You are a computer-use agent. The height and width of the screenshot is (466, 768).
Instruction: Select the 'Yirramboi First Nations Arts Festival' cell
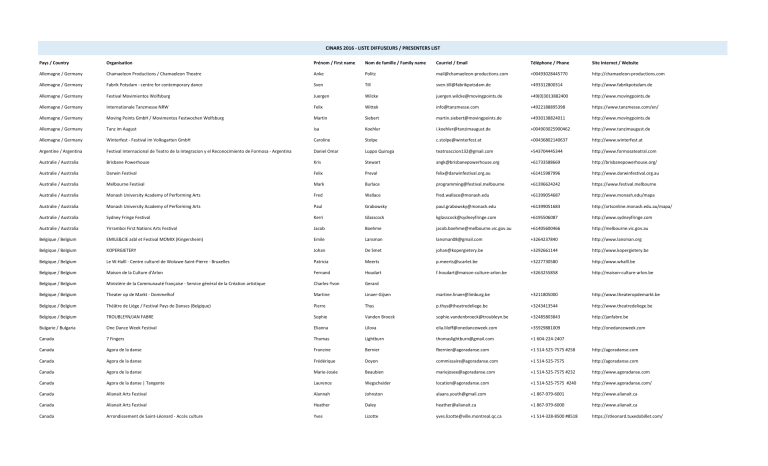click(x=142, y=228)
